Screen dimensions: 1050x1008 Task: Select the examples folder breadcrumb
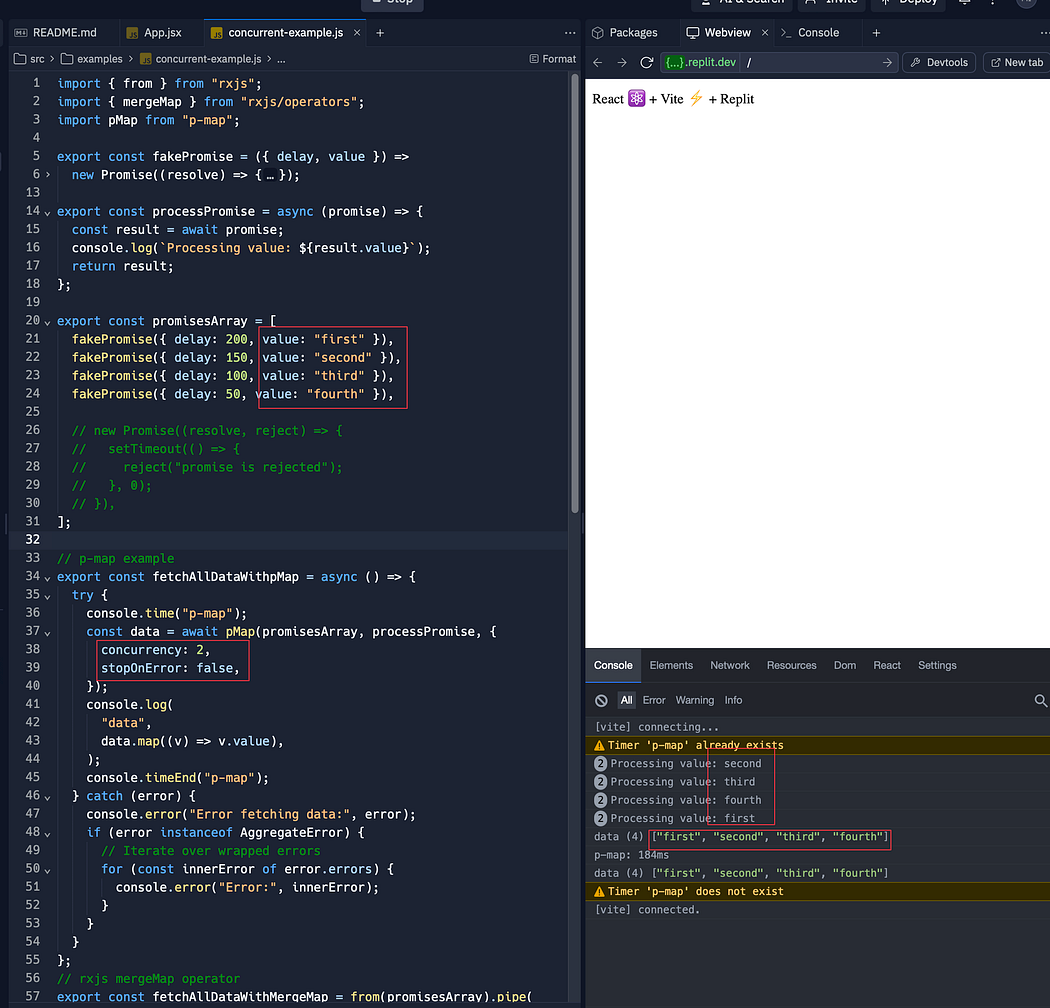(92, 59)
